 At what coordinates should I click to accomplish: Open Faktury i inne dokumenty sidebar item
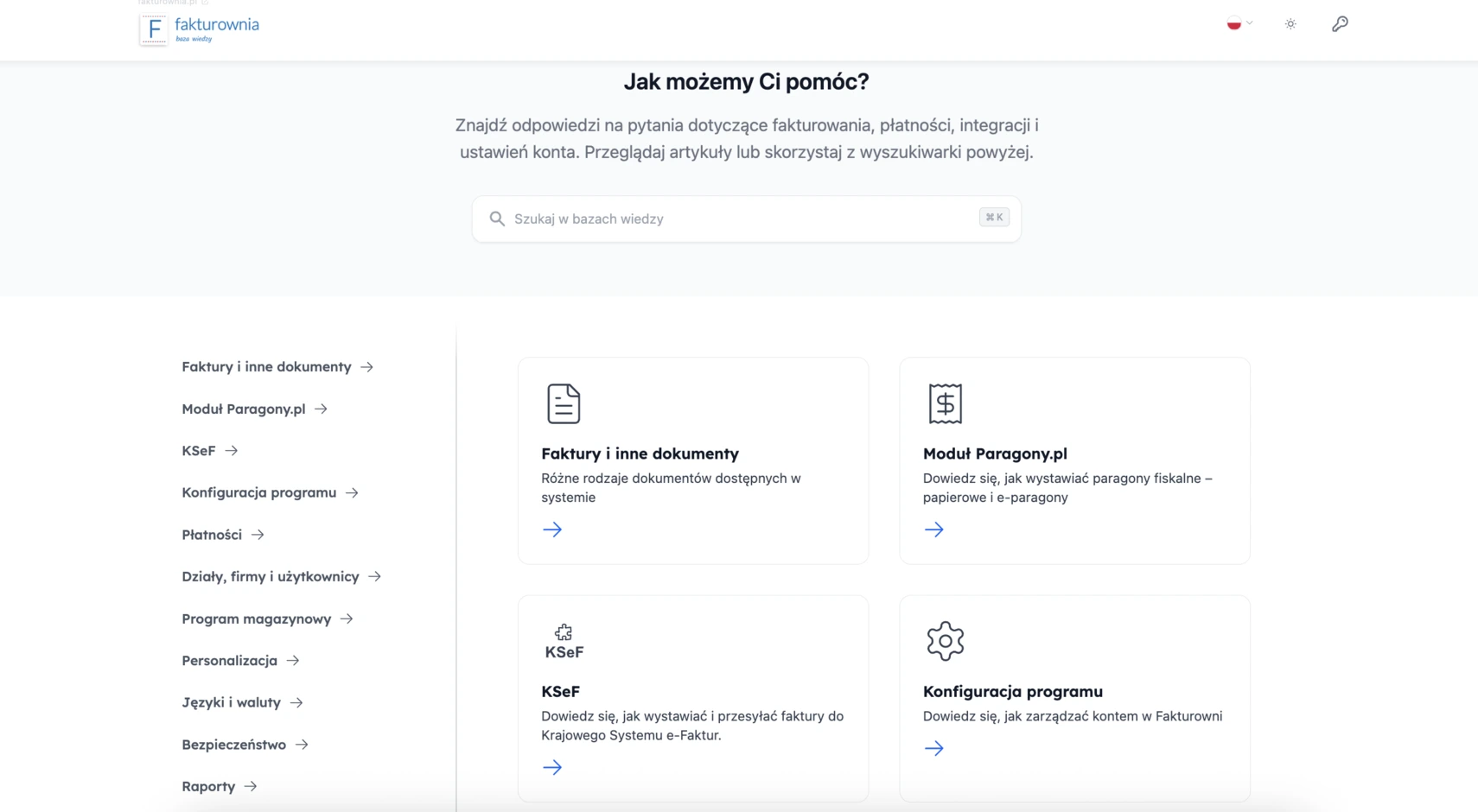tap(266, 367)
